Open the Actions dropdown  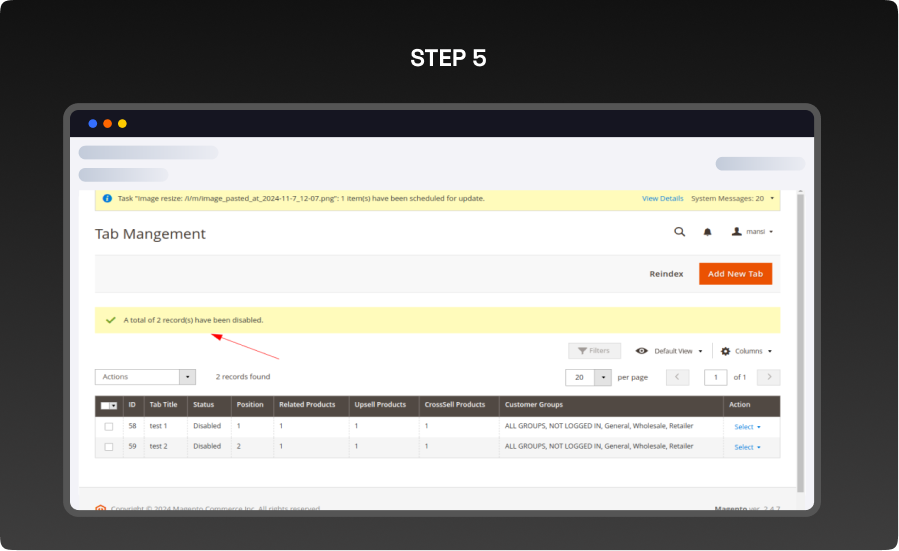[x=145, y=377]
